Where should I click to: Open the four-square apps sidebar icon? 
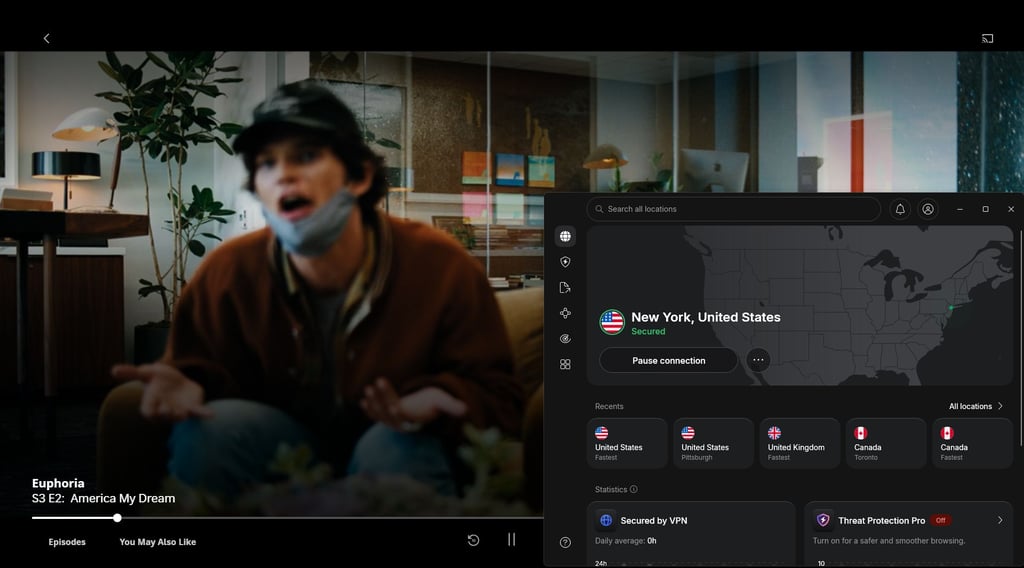click(565, 364)
